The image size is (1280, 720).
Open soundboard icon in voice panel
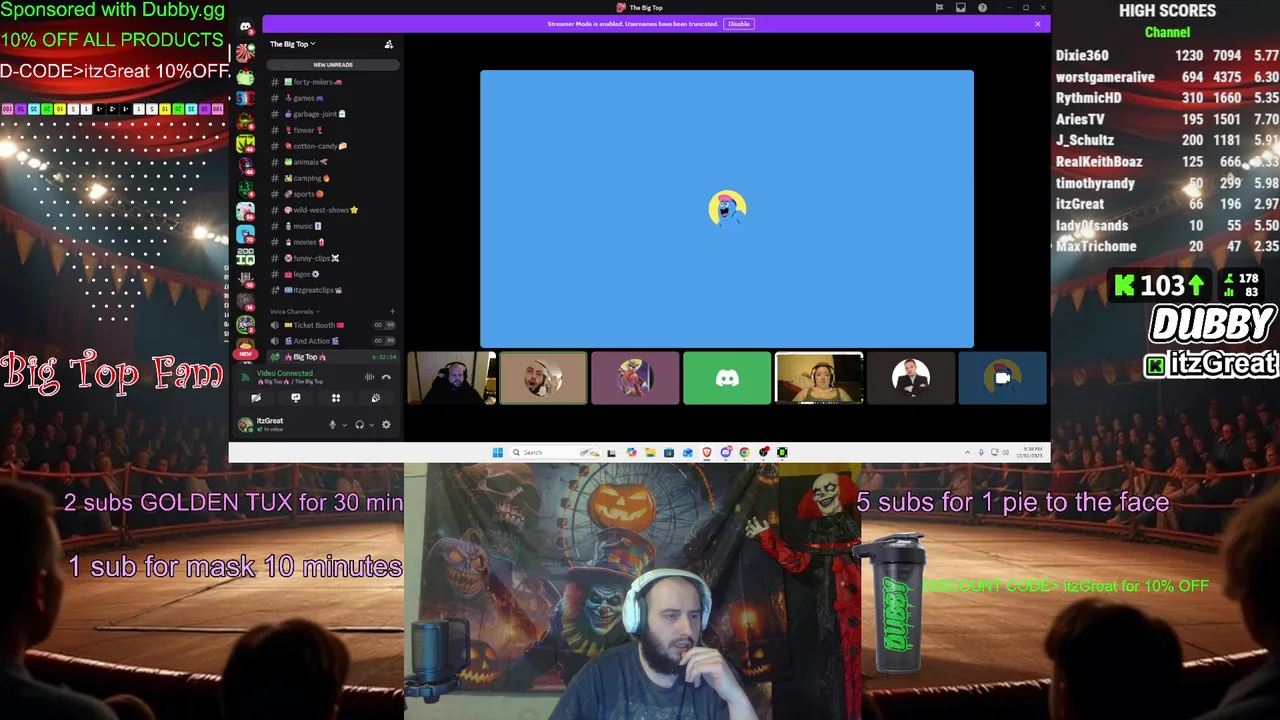(376, 398)
